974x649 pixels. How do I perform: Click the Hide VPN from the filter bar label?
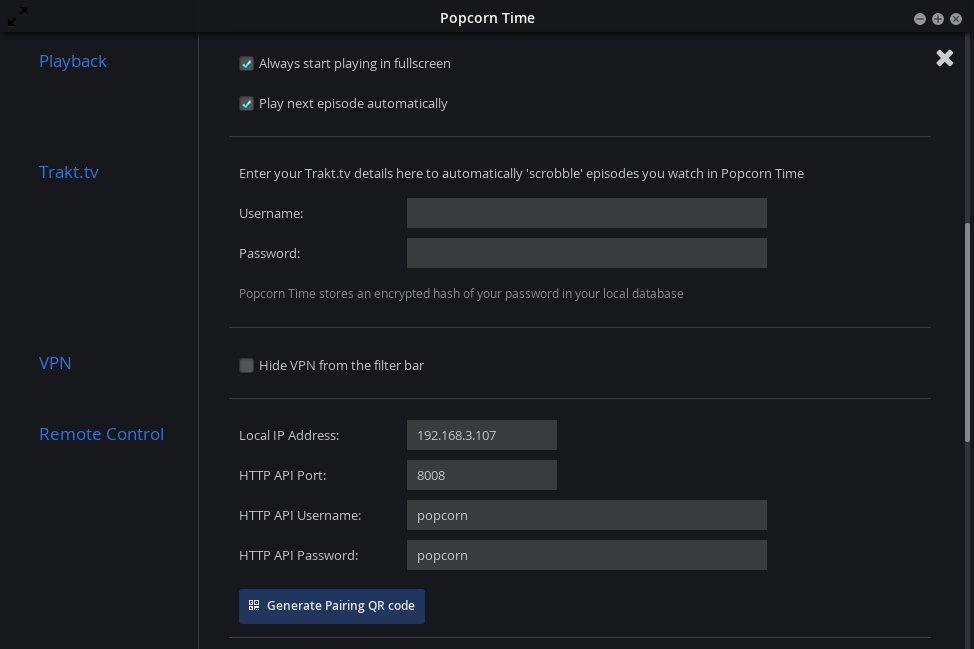pos(341,365)
